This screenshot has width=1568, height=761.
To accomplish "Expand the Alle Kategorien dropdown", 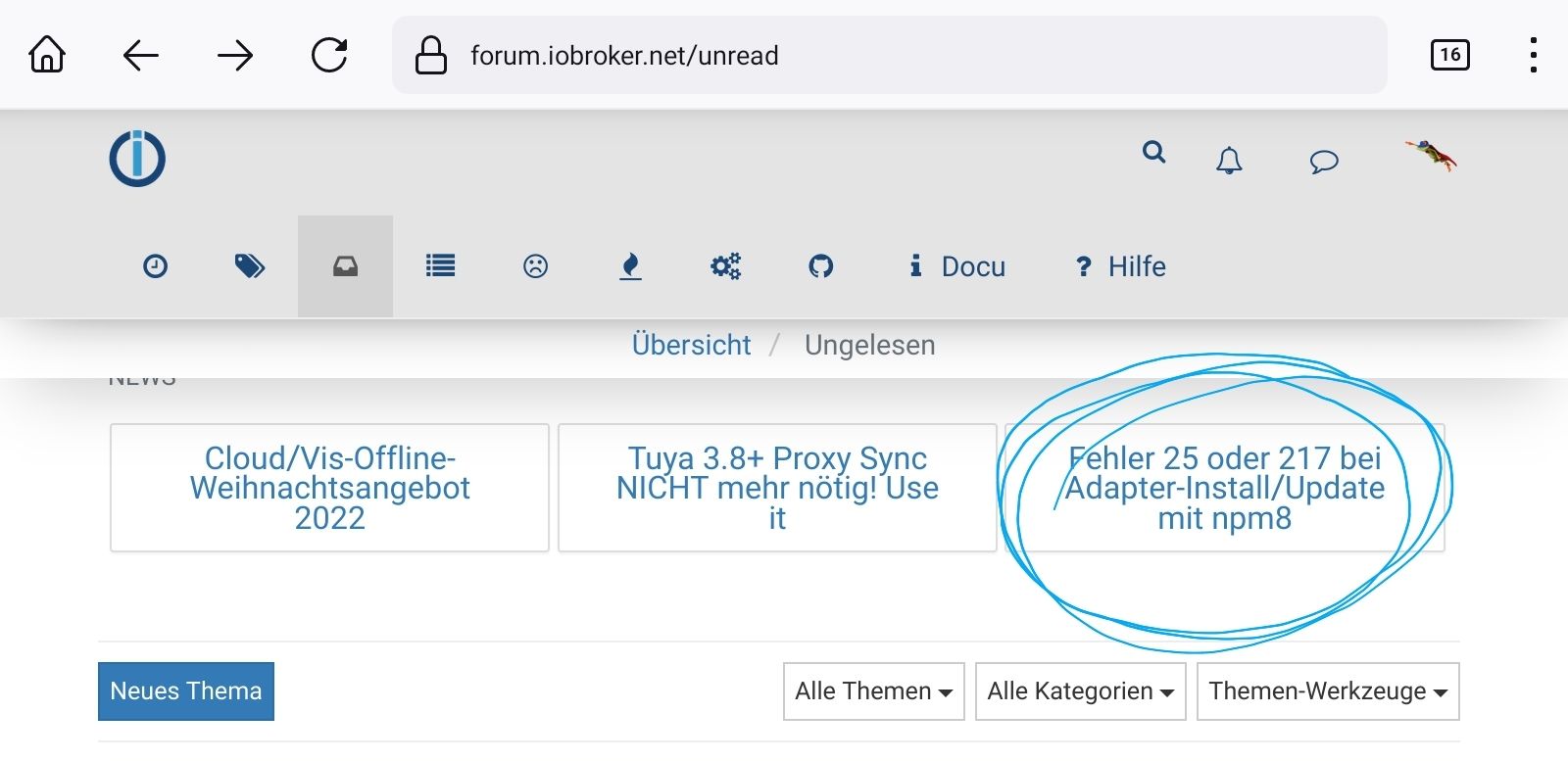I will pyautogui.click(x=1080, y=691).
